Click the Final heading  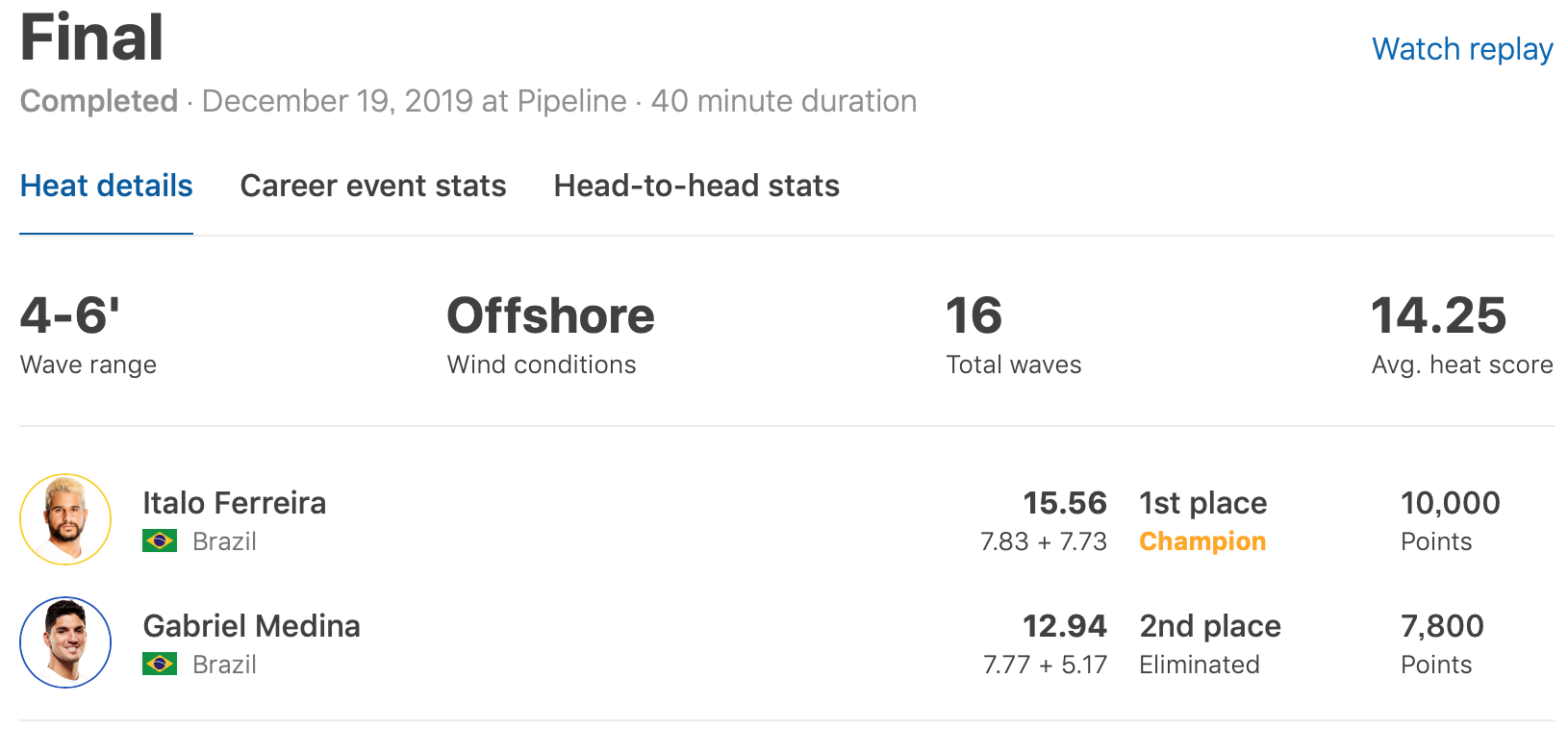point(92,38)
